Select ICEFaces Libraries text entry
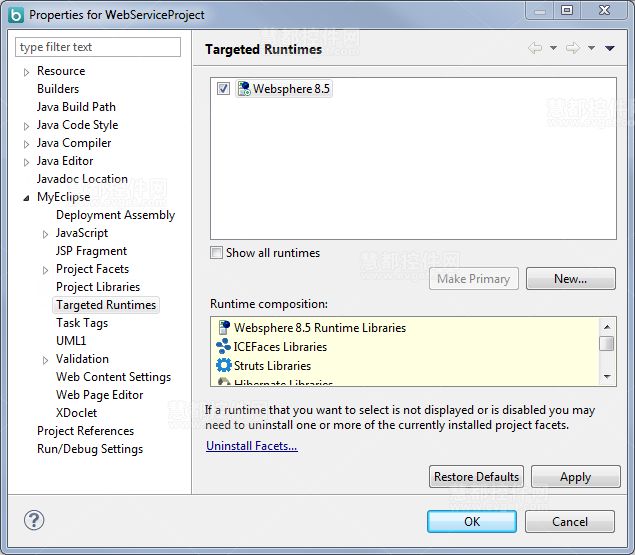 280,347
